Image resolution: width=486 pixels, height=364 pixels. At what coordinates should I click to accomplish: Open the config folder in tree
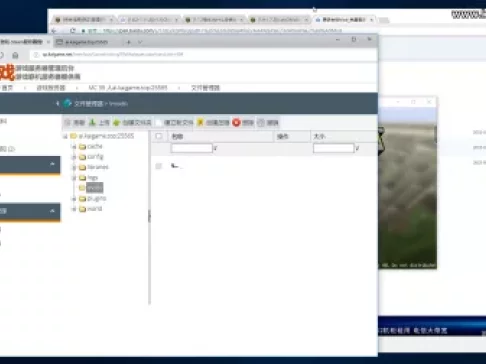(x=95, y=157)
